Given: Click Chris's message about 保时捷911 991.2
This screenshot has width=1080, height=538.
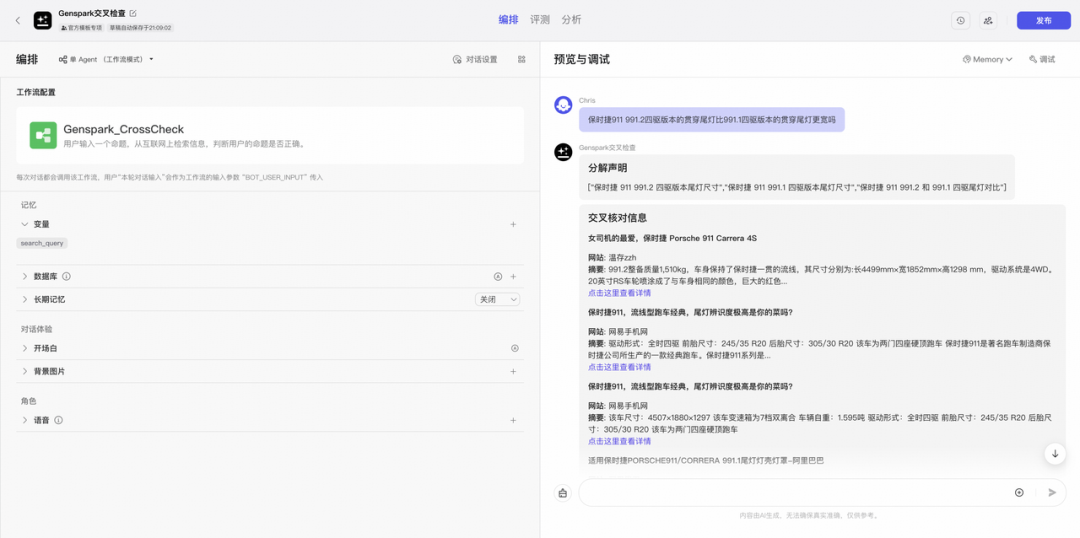Looking at the screenshot, I should (x=712, y=119).
